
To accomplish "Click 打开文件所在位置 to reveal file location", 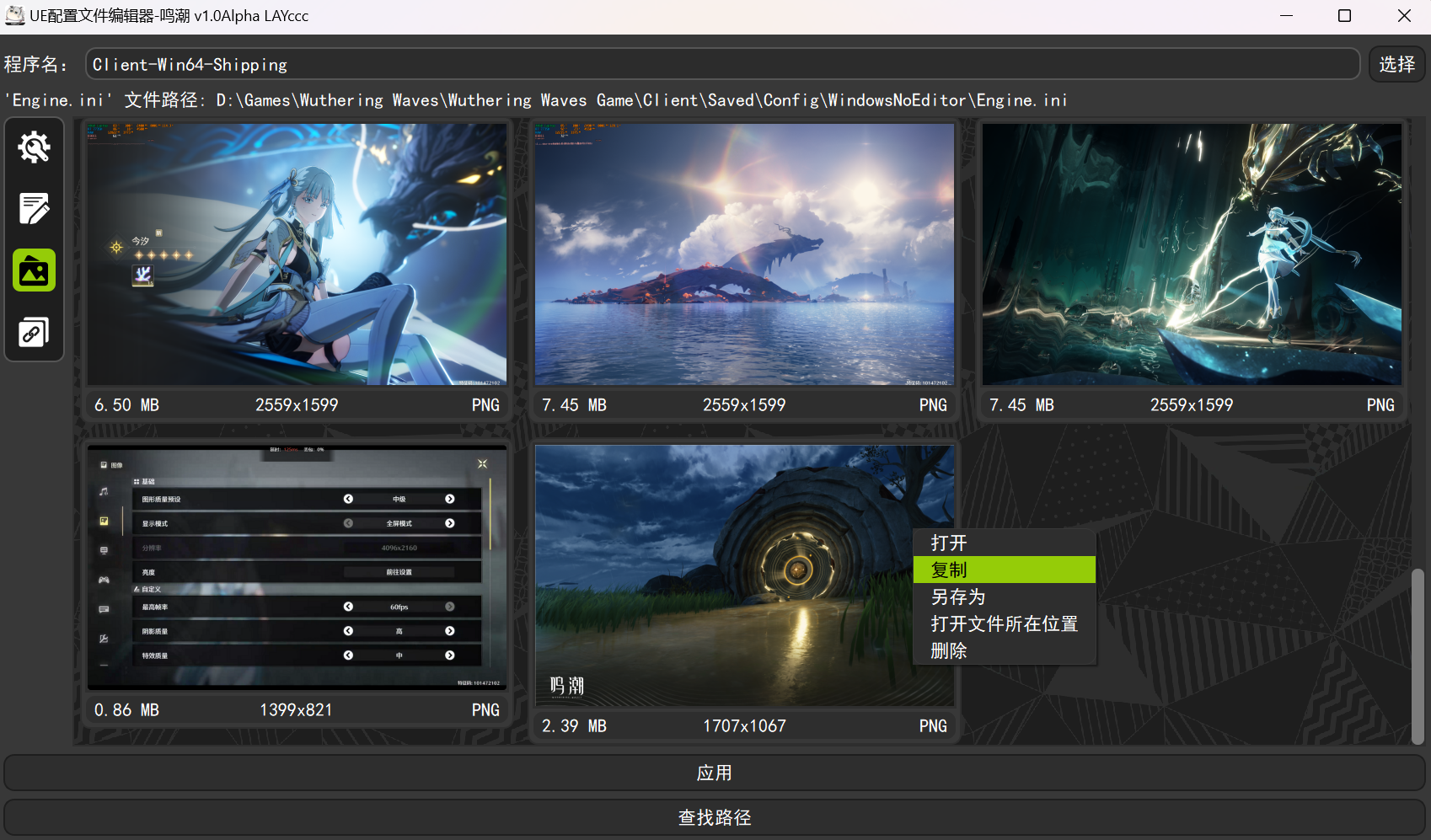I will click(x=1002, y=623).
